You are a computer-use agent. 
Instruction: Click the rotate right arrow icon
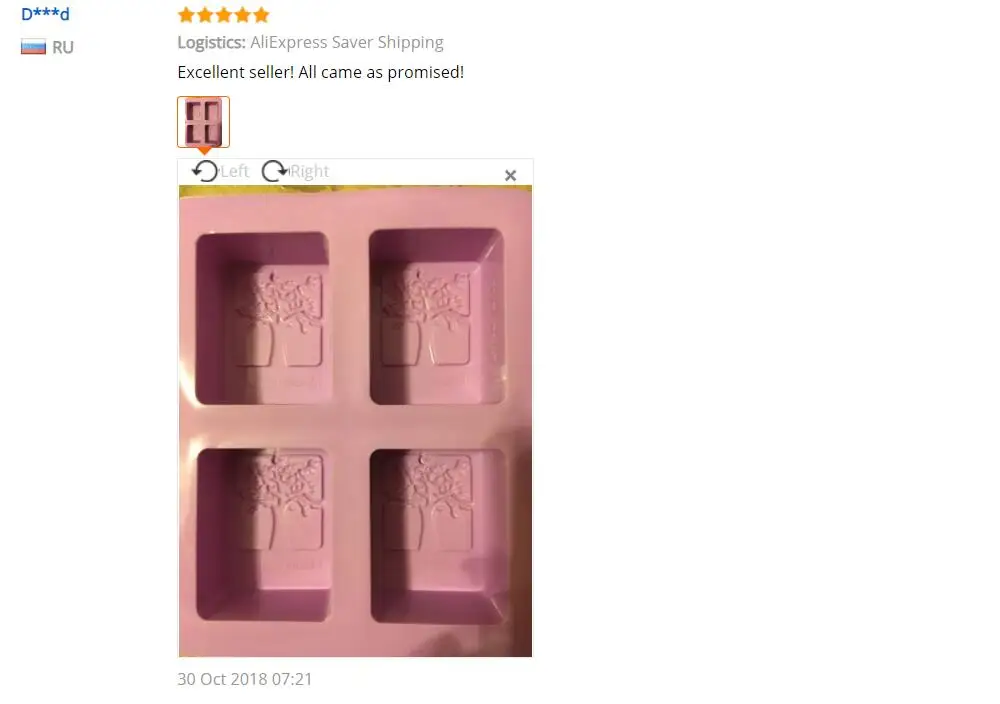pos(275,171)
